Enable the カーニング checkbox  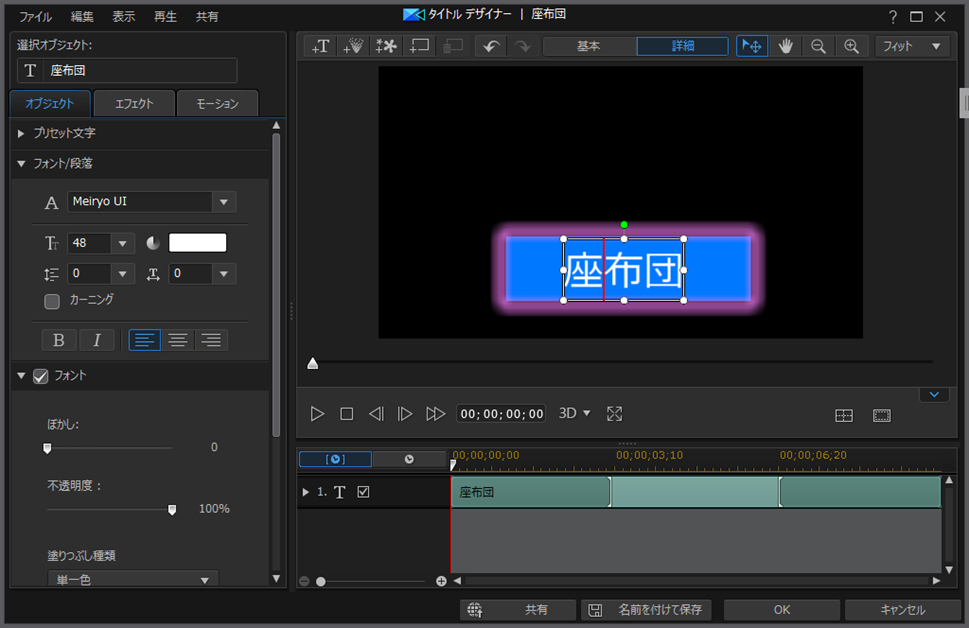tap(52, 301)
